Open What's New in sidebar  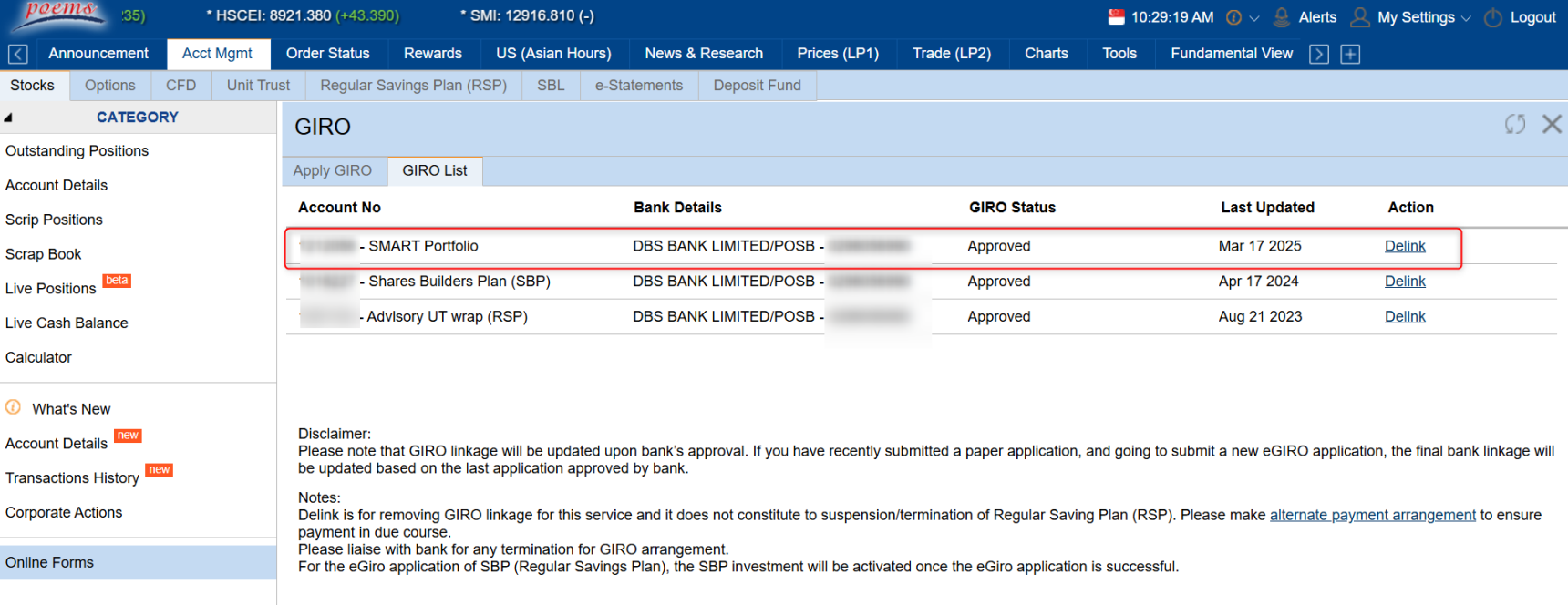click(x=71, y=409)
